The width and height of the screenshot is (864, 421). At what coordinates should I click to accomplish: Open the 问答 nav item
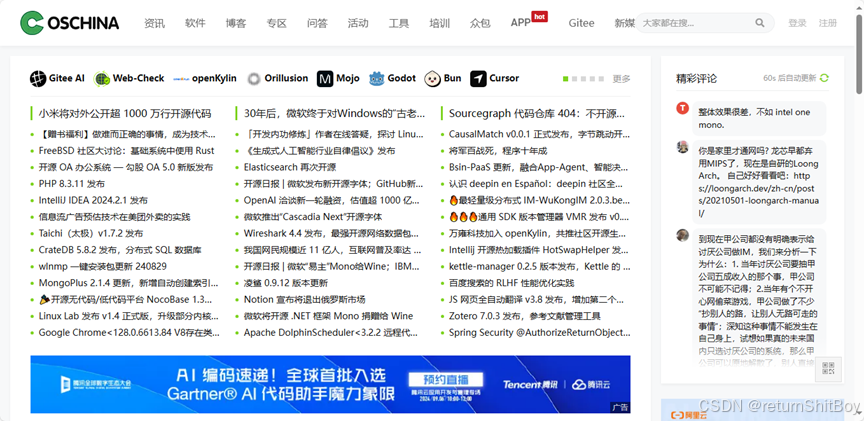[x=317, y=23]
